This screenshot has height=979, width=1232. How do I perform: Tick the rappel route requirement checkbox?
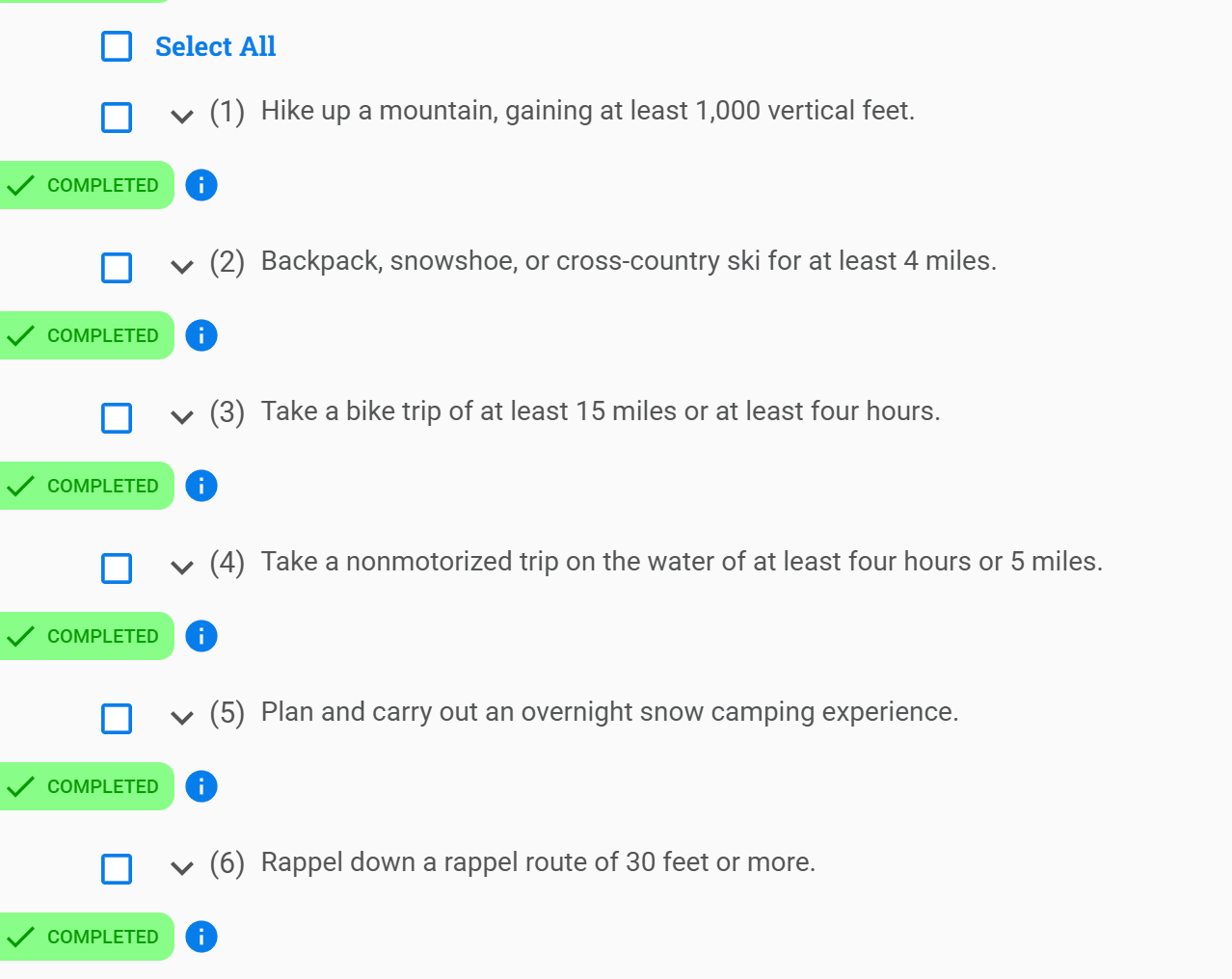pos(117,869)
